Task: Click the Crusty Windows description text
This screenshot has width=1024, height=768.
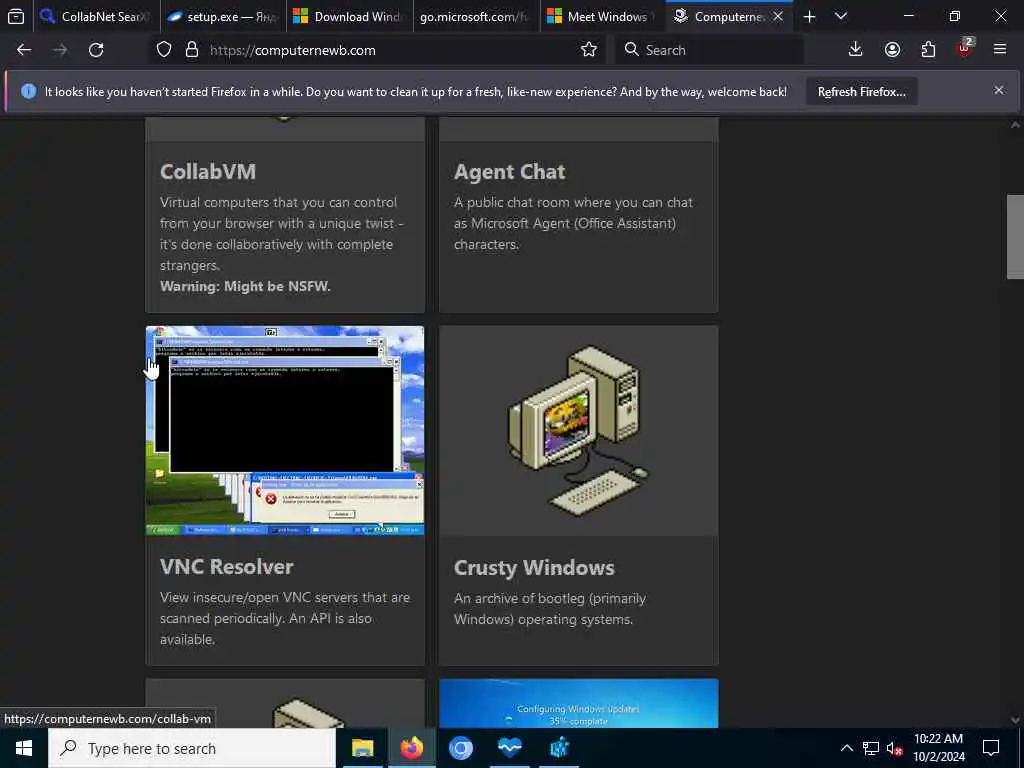Action: coord(550,609)
